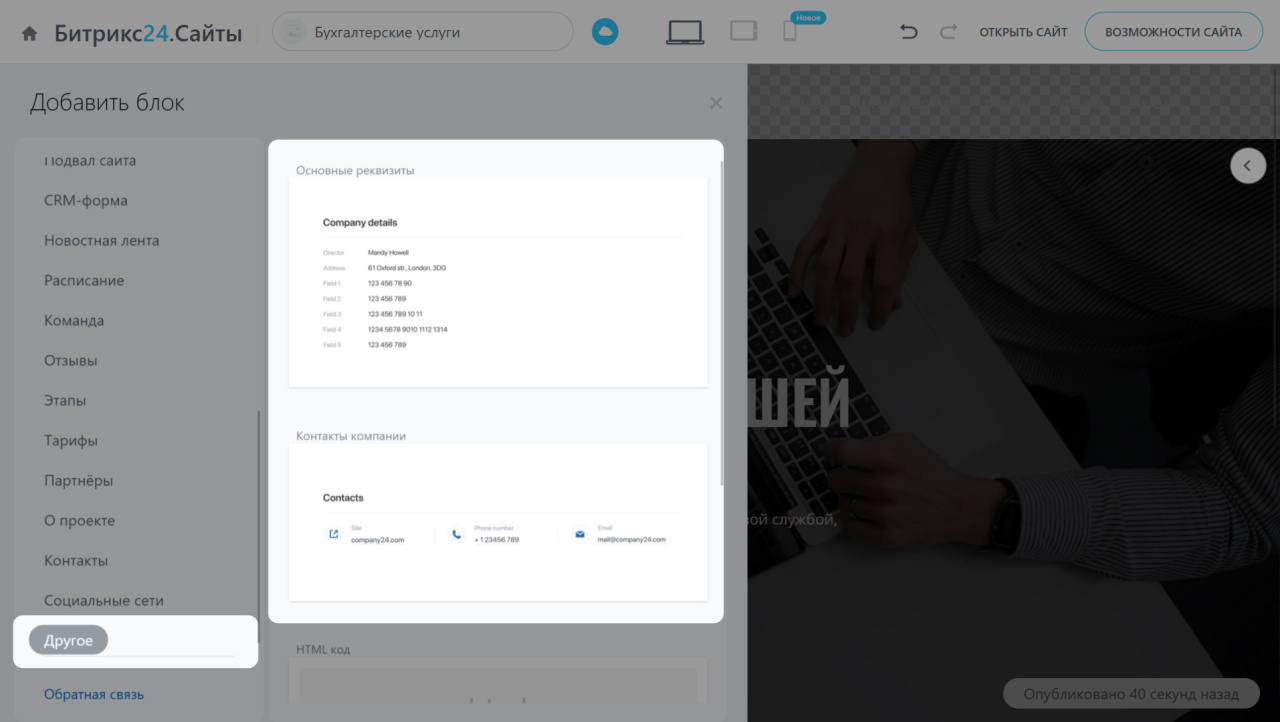Select the О проекте category

point(79,520)
